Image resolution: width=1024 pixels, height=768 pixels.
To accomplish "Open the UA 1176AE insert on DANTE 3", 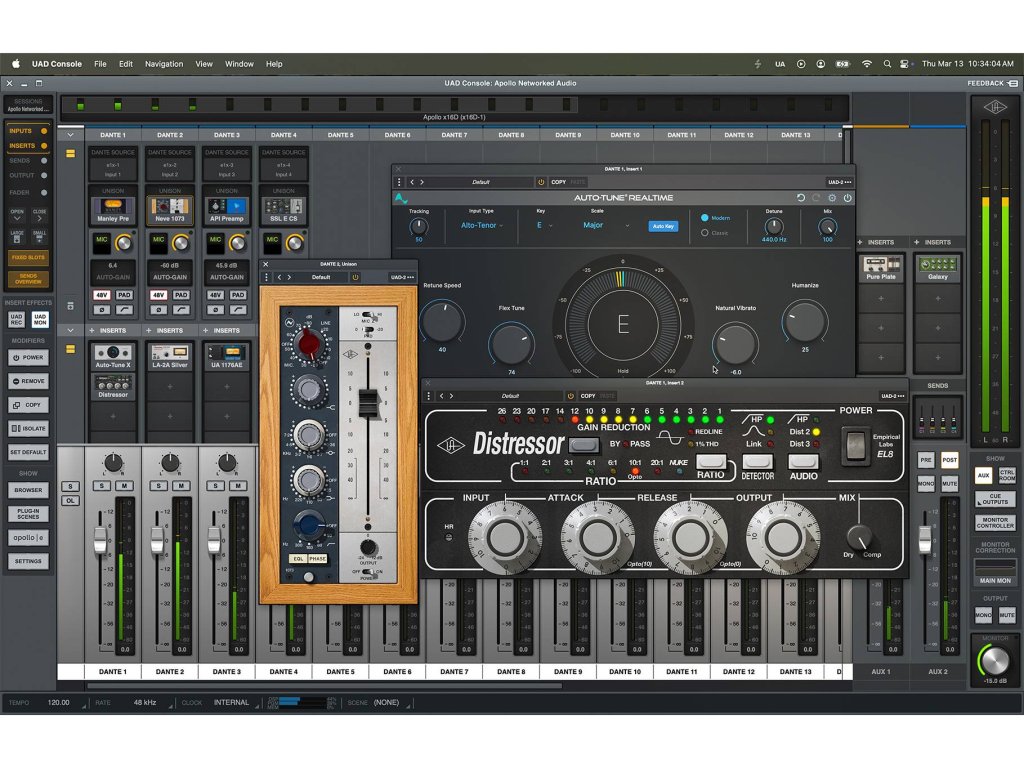I will pos(227,356).
